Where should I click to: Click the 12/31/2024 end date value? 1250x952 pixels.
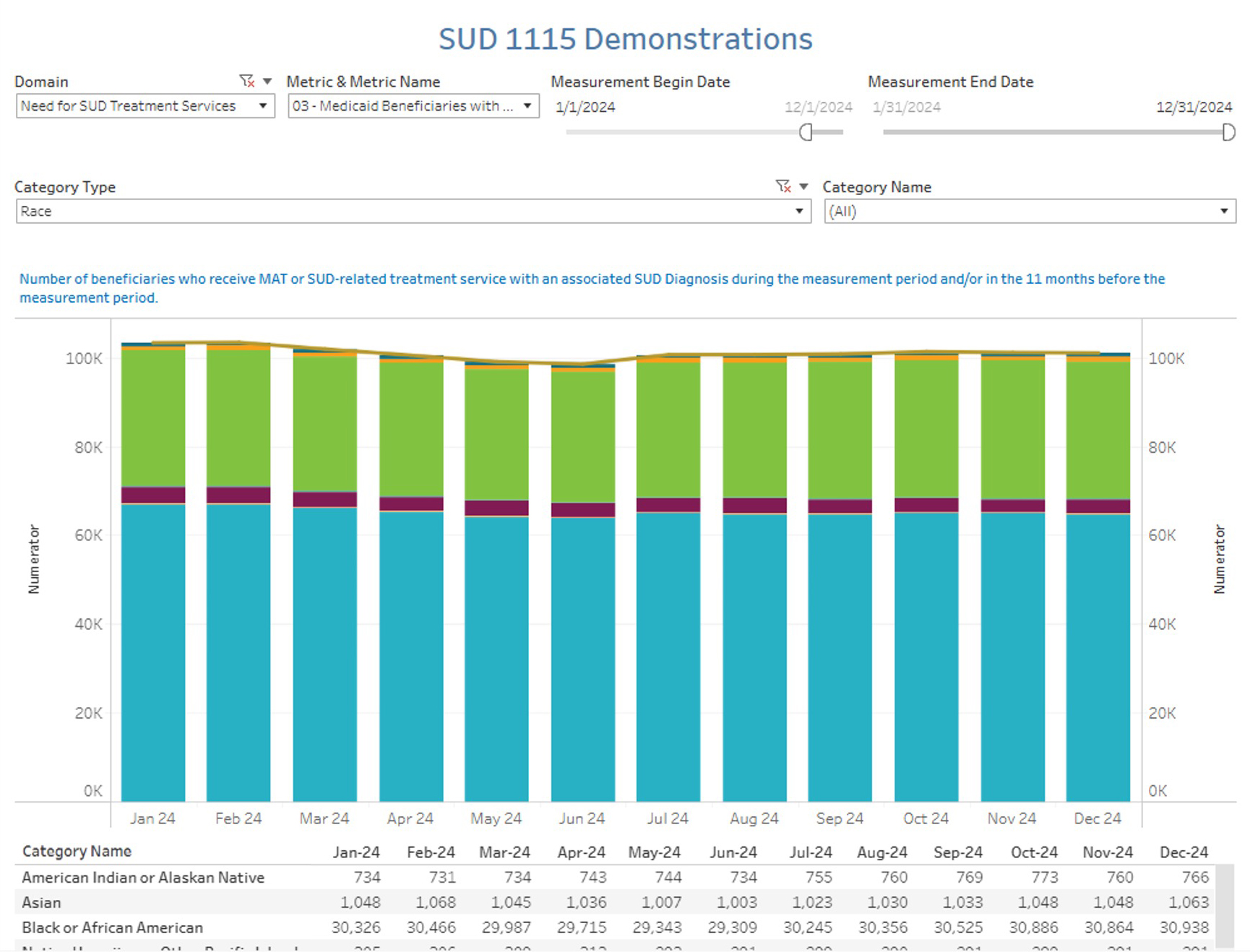click(x=1194, y=108)
